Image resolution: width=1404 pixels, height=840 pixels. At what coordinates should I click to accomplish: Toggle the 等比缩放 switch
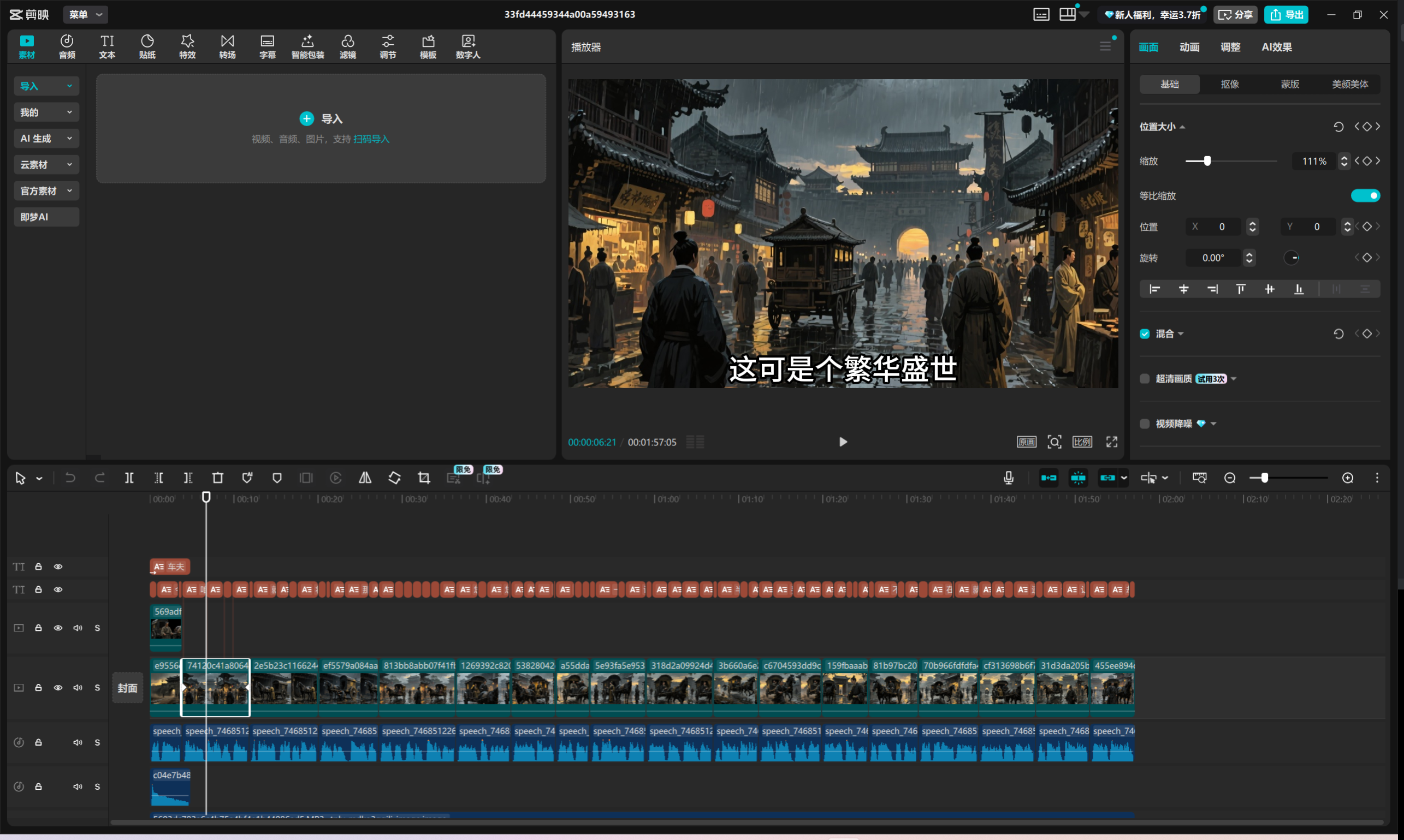pyautogui.click(x=1365, y=195)
